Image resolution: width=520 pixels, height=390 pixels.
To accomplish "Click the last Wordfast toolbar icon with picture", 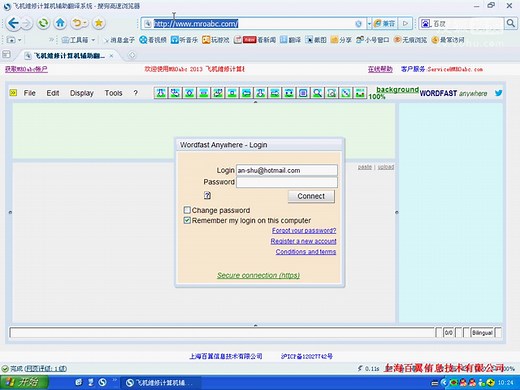I will (360, 93).
